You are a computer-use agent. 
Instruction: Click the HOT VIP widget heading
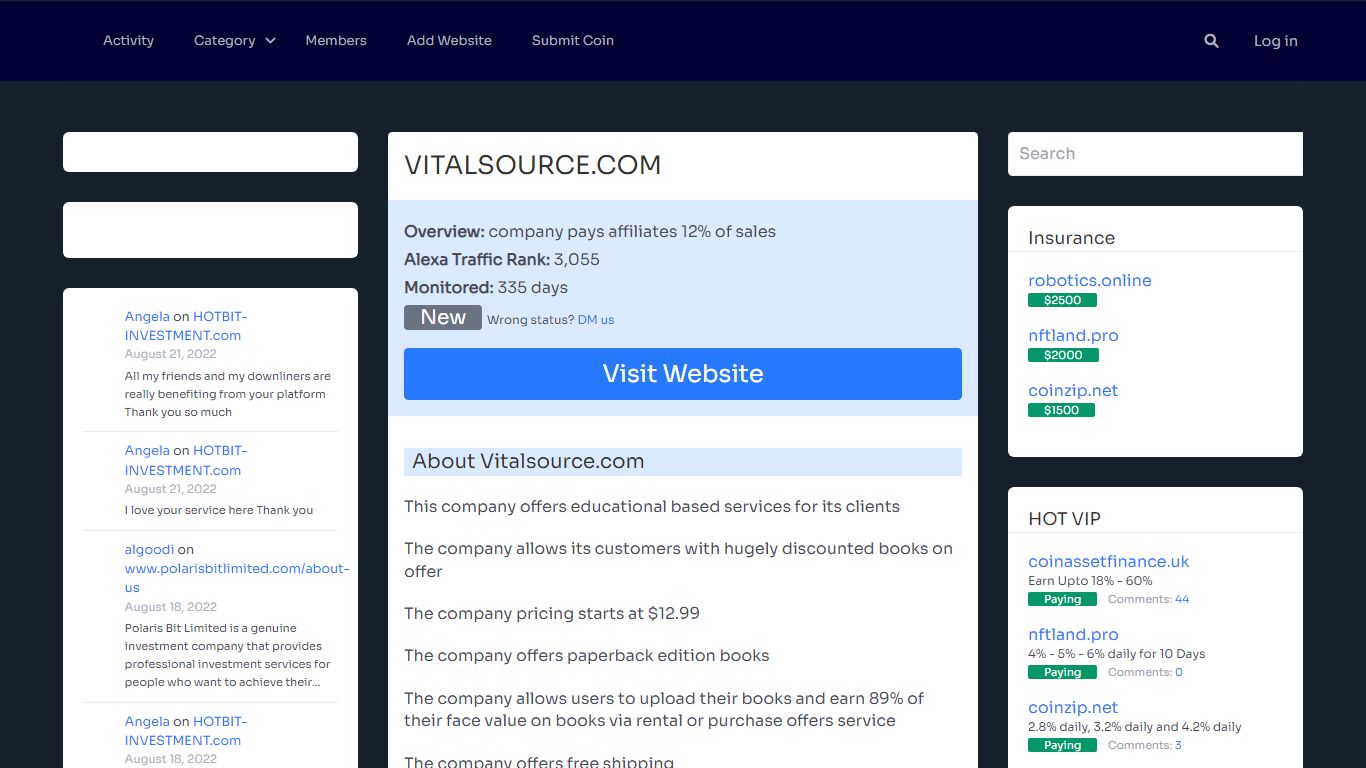[x=1064, y=519]
